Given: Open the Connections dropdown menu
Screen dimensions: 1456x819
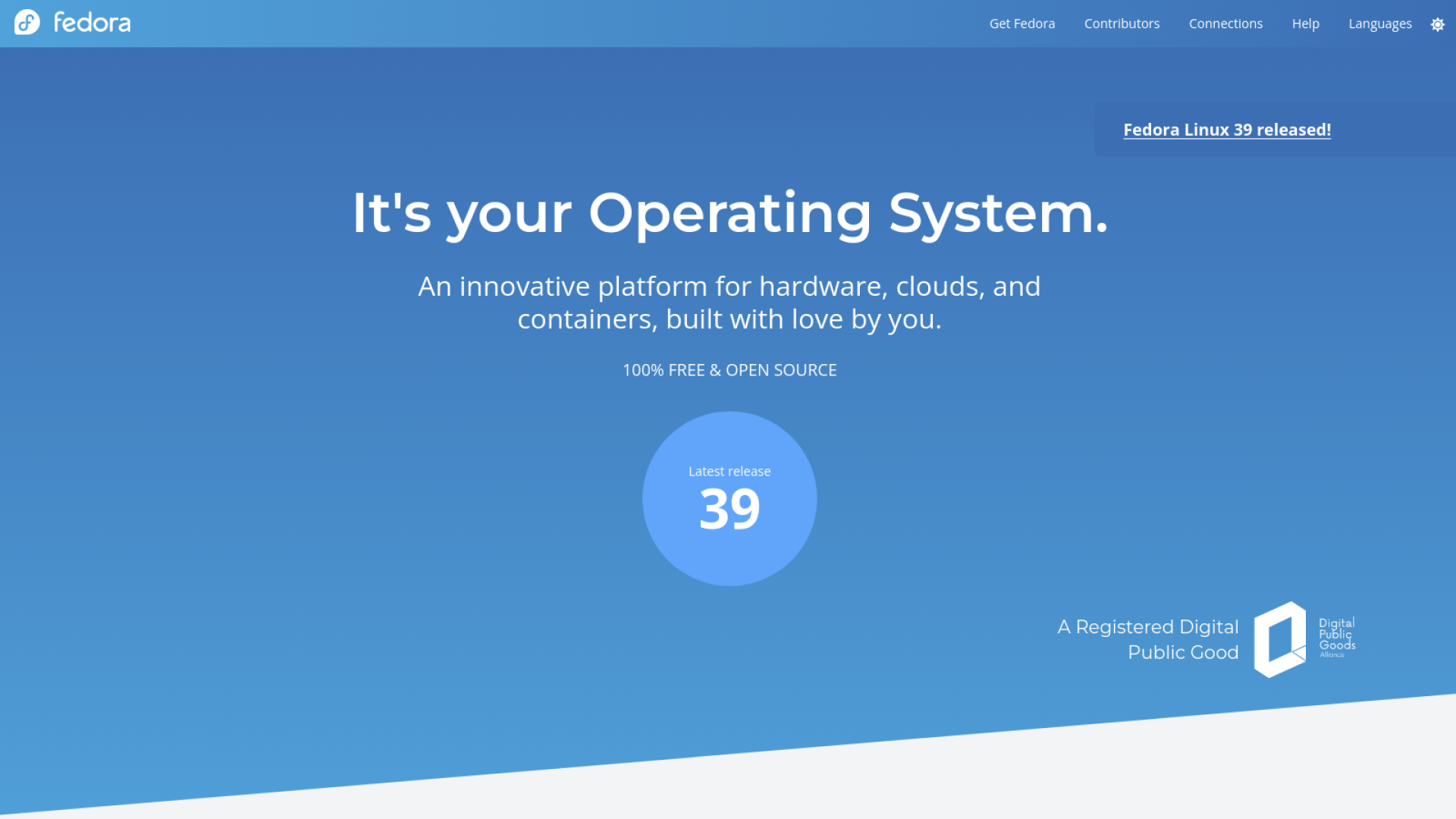Looking at the screenshot, I should pyautogui.click(x=1225, y=24).
